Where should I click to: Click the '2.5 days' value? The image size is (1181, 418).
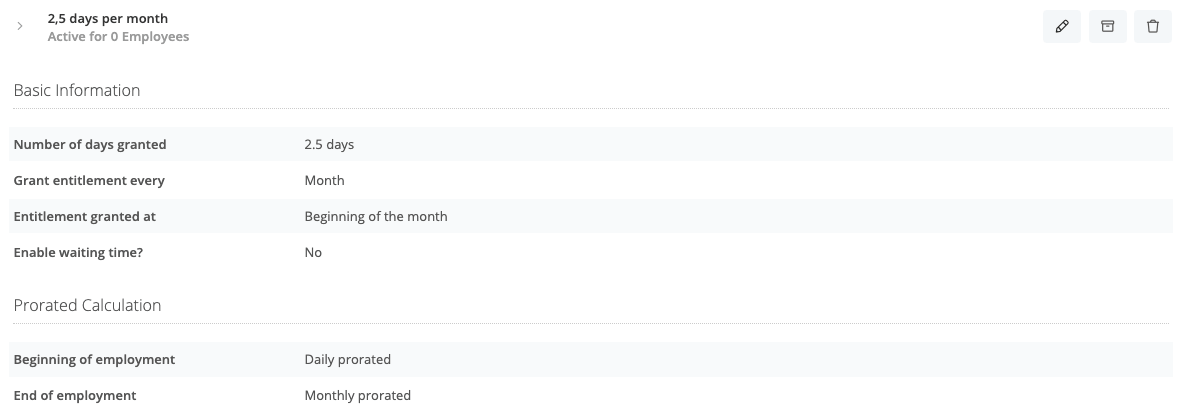pyautogui.click(x=329, y=144)
